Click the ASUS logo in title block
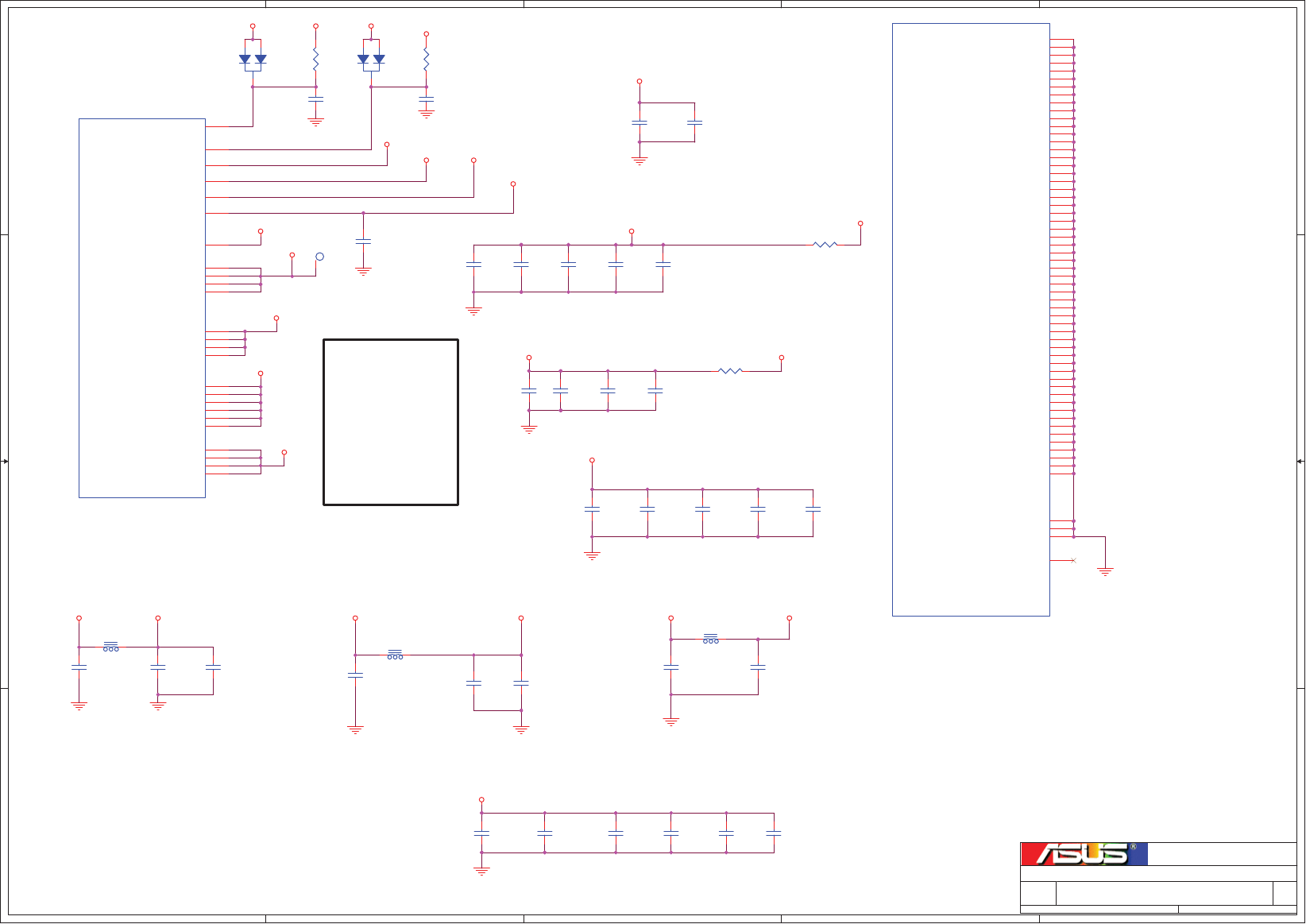The height and width of the screenshot is (924, 1306). point(1084,854)
